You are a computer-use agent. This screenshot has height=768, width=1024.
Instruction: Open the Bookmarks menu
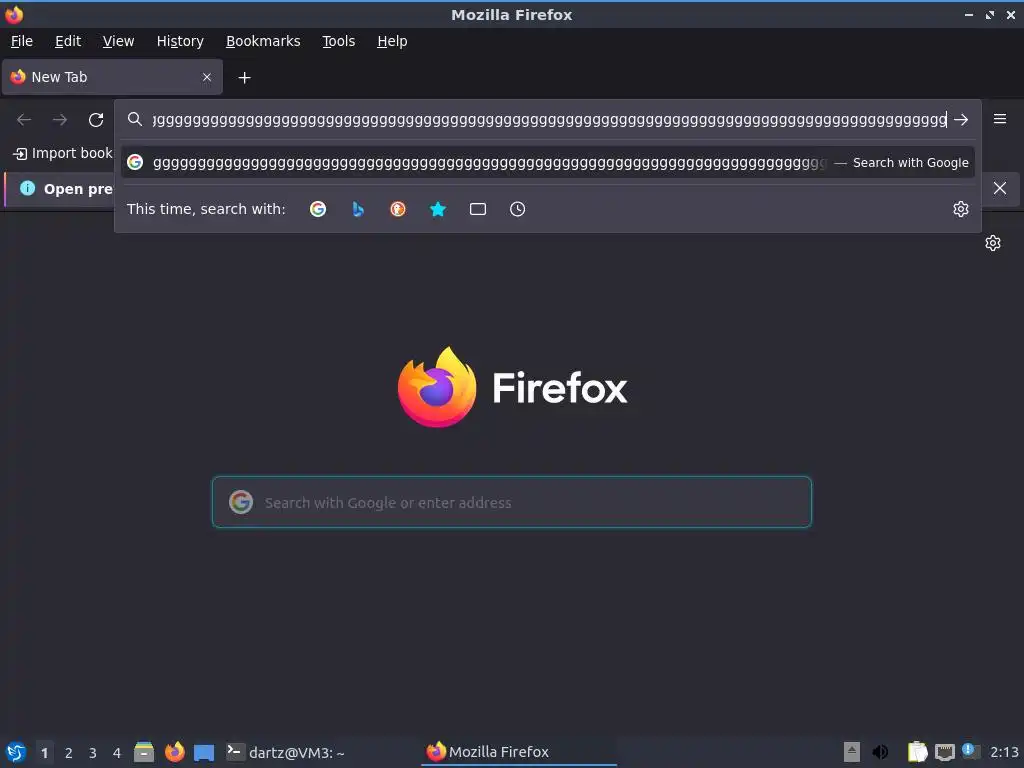pos(263,41)
